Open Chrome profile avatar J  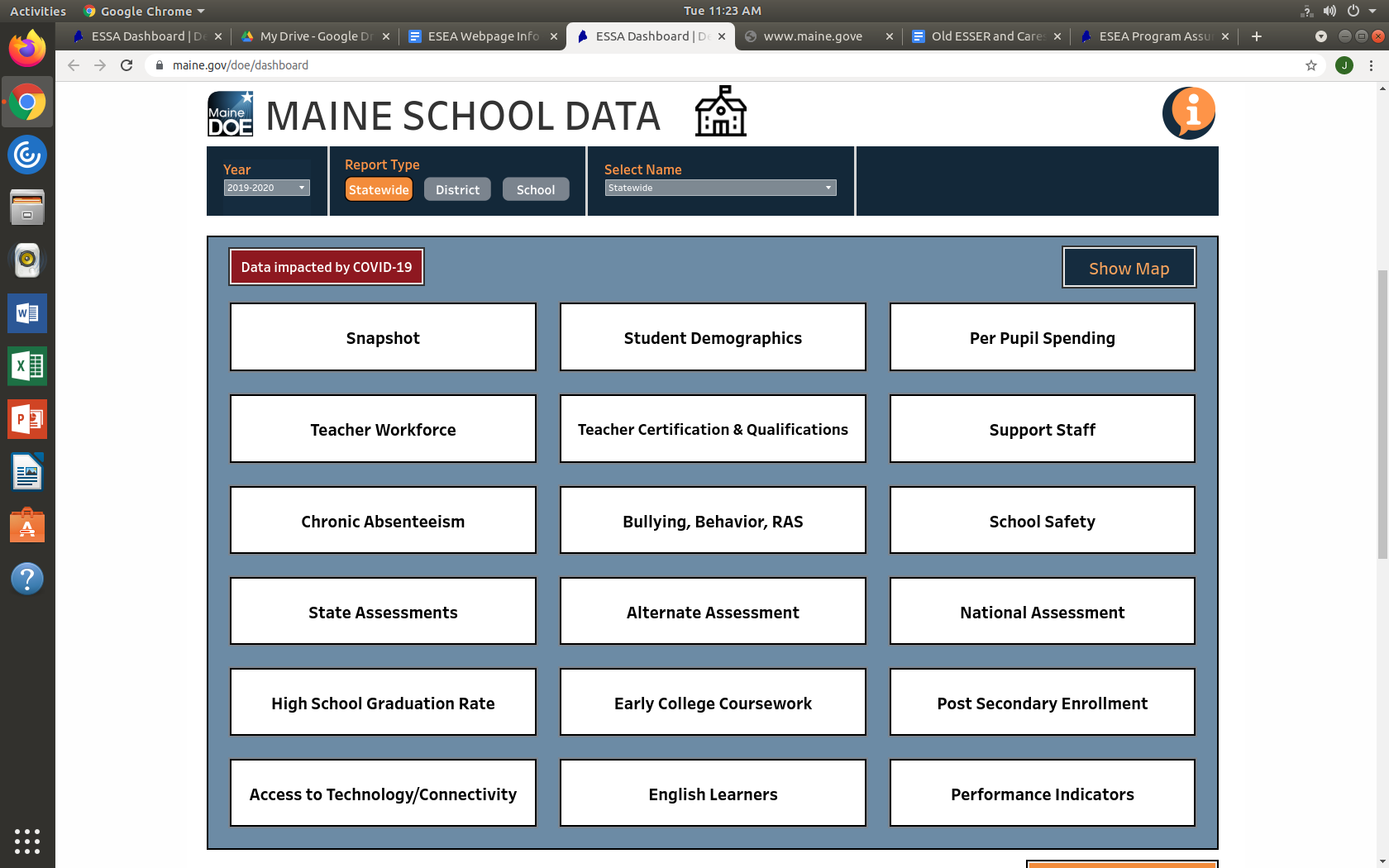(x=1344, y=65)
